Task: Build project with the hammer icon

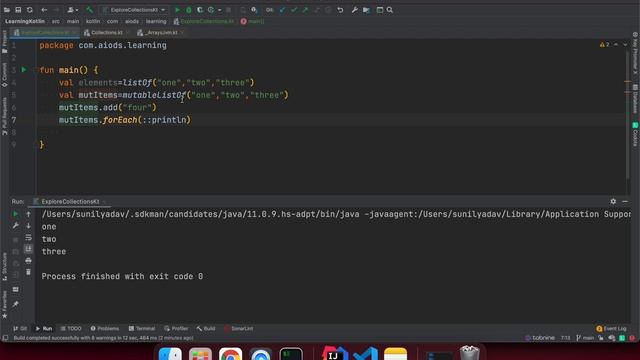Action: 89,10
